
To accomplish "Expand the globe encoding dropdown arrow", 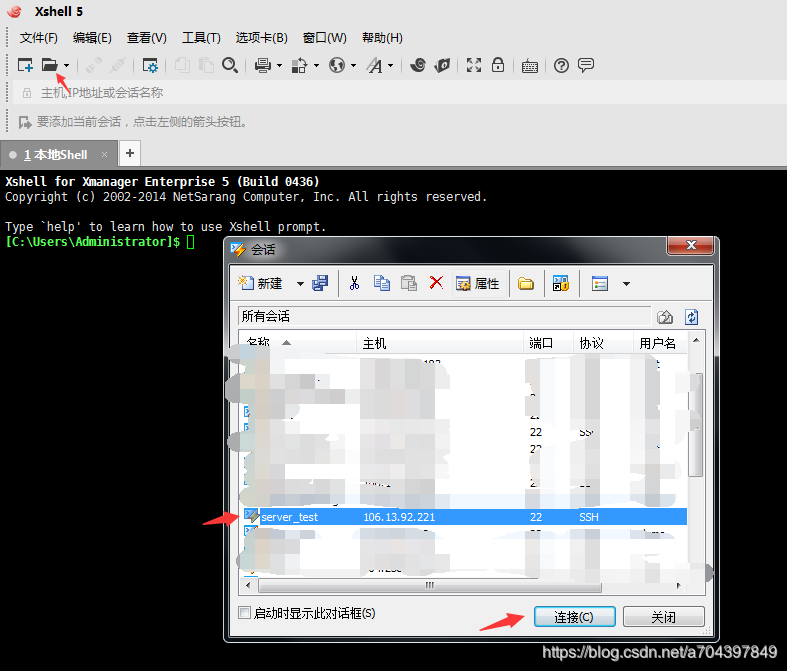I will [353, 65].
